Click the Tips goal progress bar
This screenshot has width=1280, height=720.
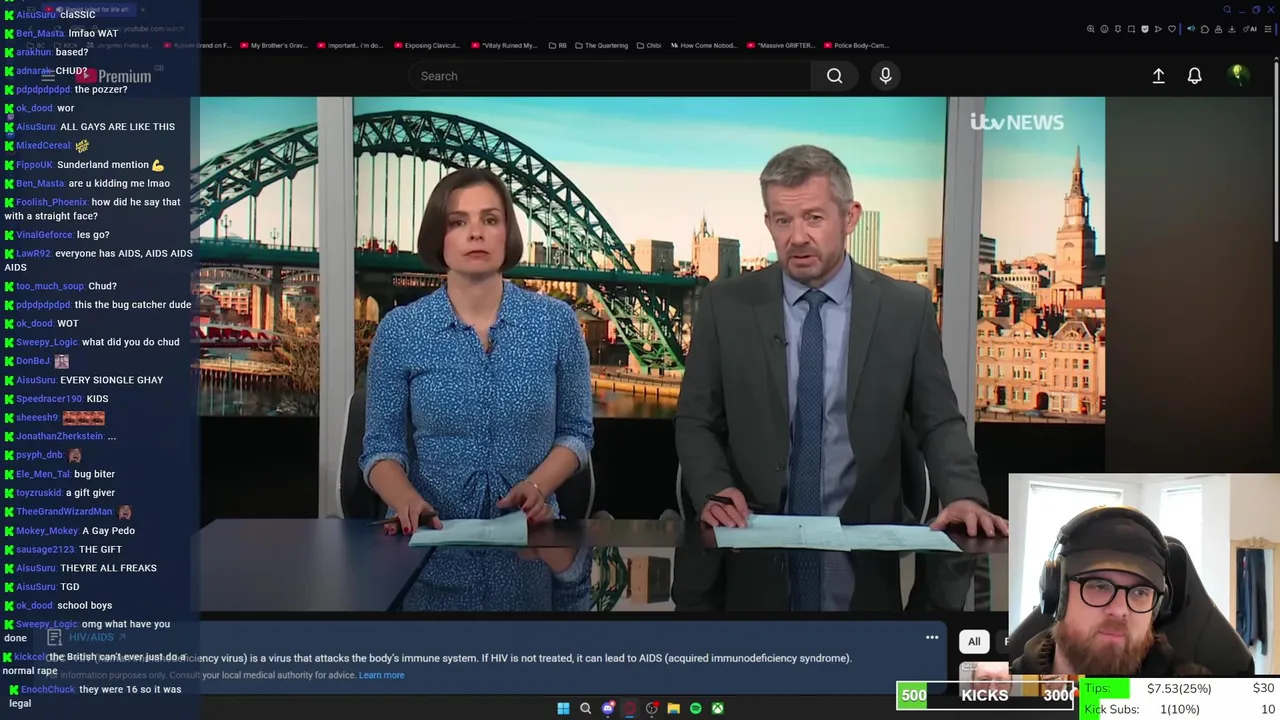click(1180, 688)
